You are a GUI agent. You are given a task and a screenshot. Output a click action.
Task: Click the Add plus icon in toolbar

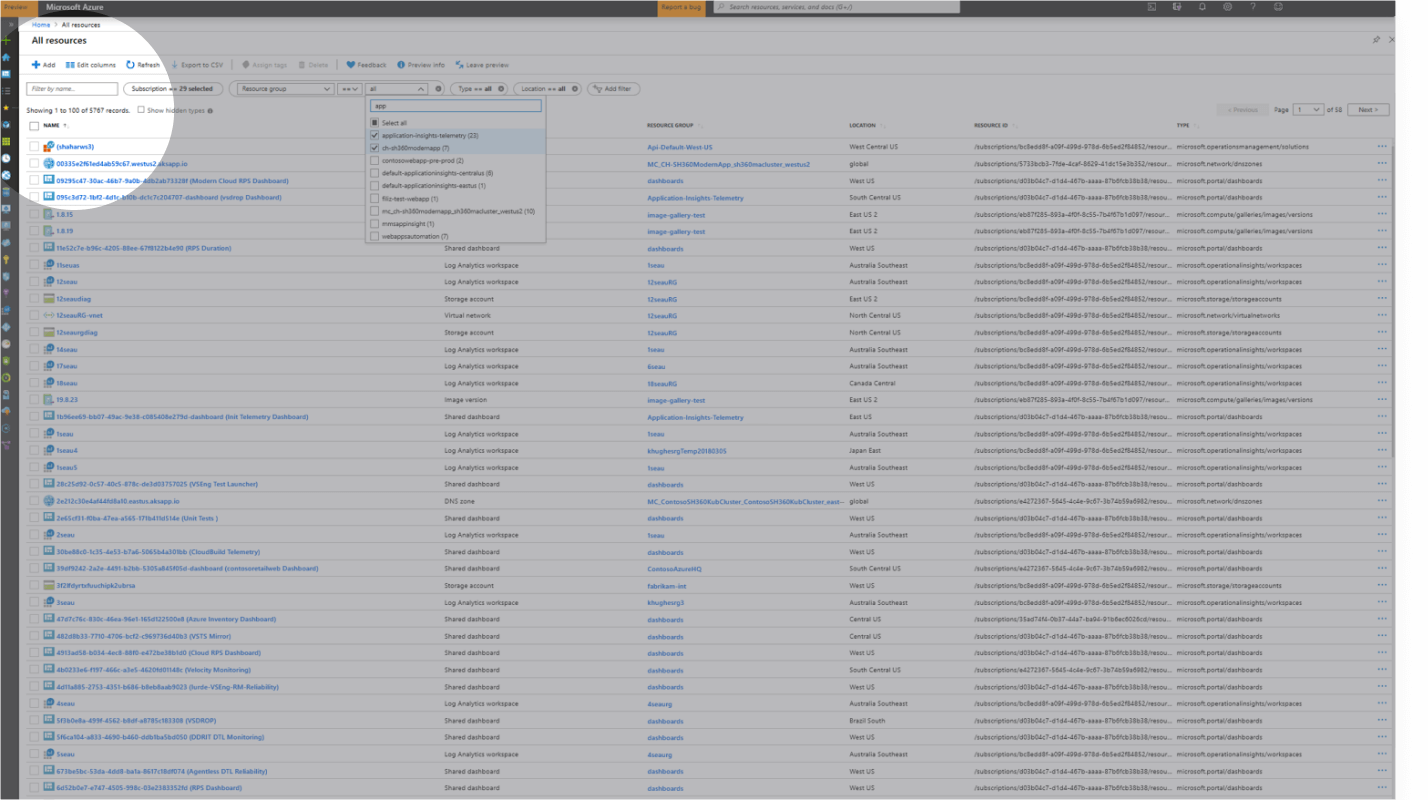[x=37, y=65]
